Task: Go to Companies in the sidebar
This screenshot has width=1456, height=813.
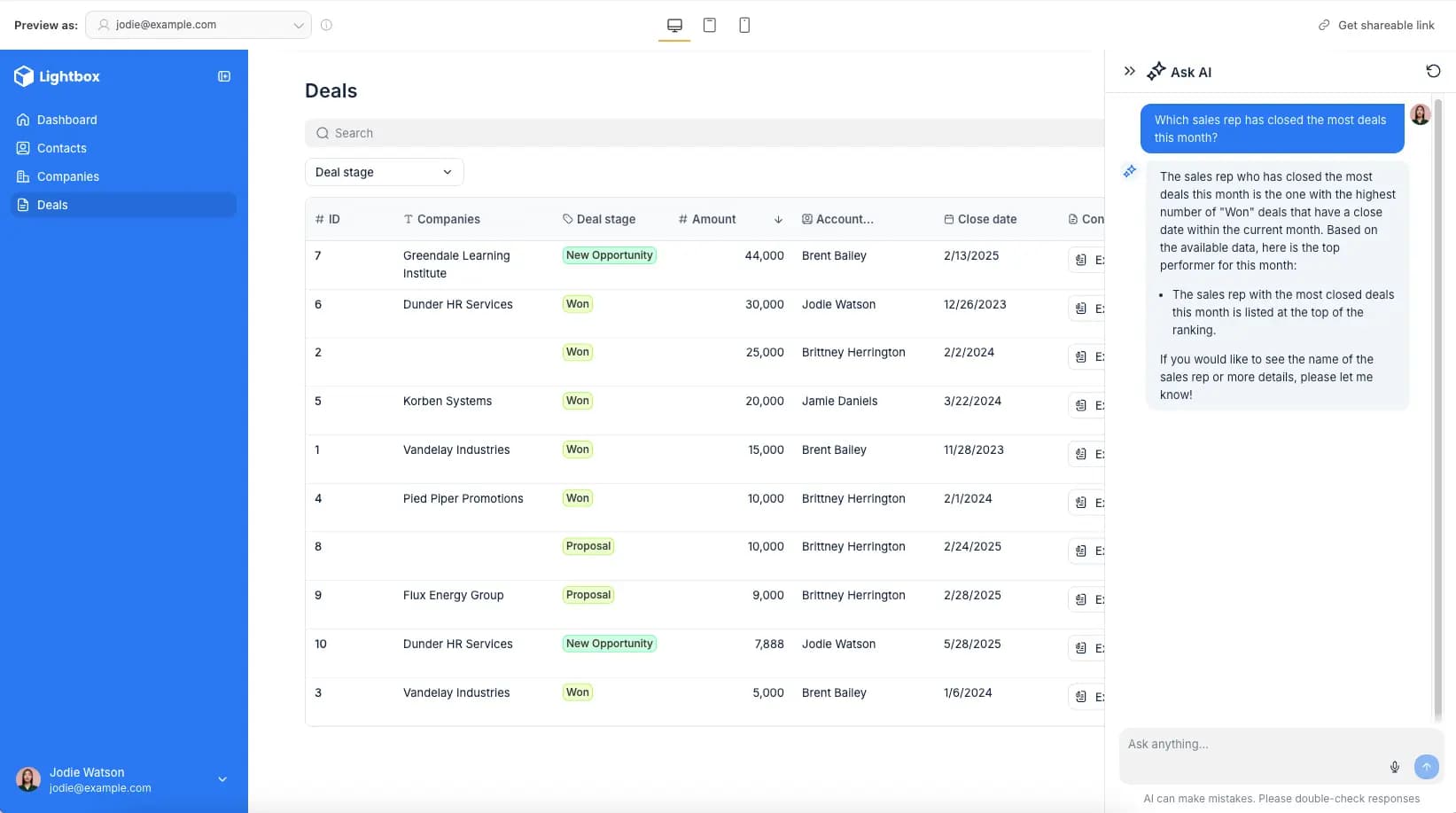Action: (x=68, y=176)
